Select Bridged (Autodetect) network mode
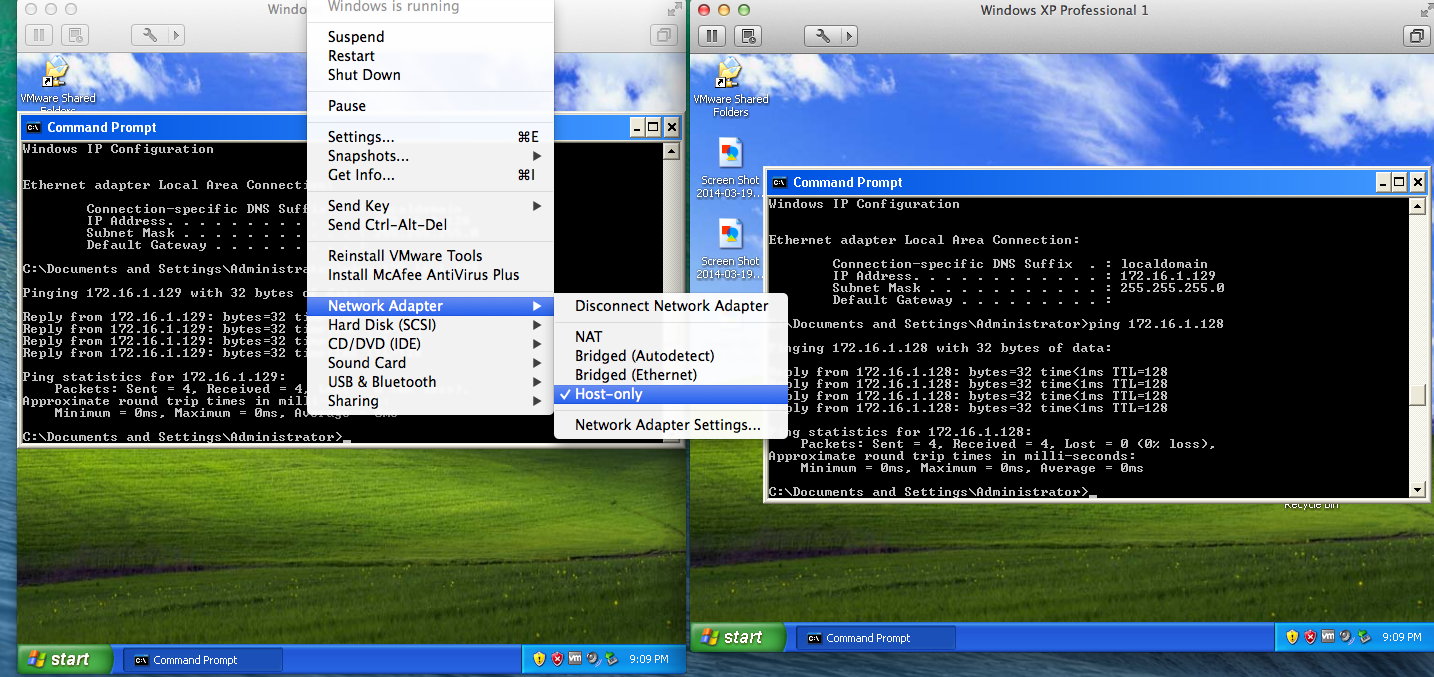This screenshot has height=677, width=1434. pyautogui.click(x=671, y=356)
